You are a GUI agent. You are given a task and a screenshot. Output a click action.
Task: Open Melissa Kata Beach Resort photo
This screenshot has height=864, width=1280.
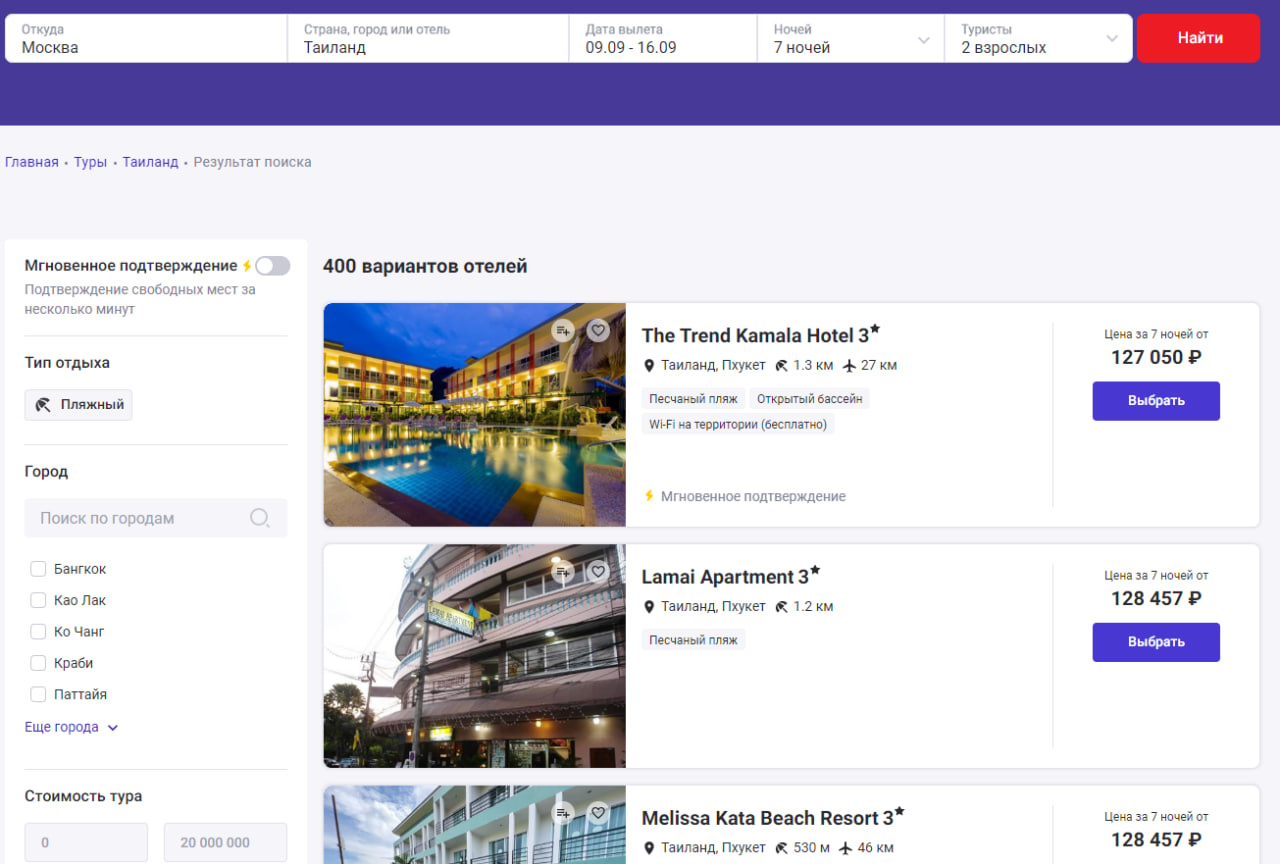pyautogui.click(x=475, y=825)
